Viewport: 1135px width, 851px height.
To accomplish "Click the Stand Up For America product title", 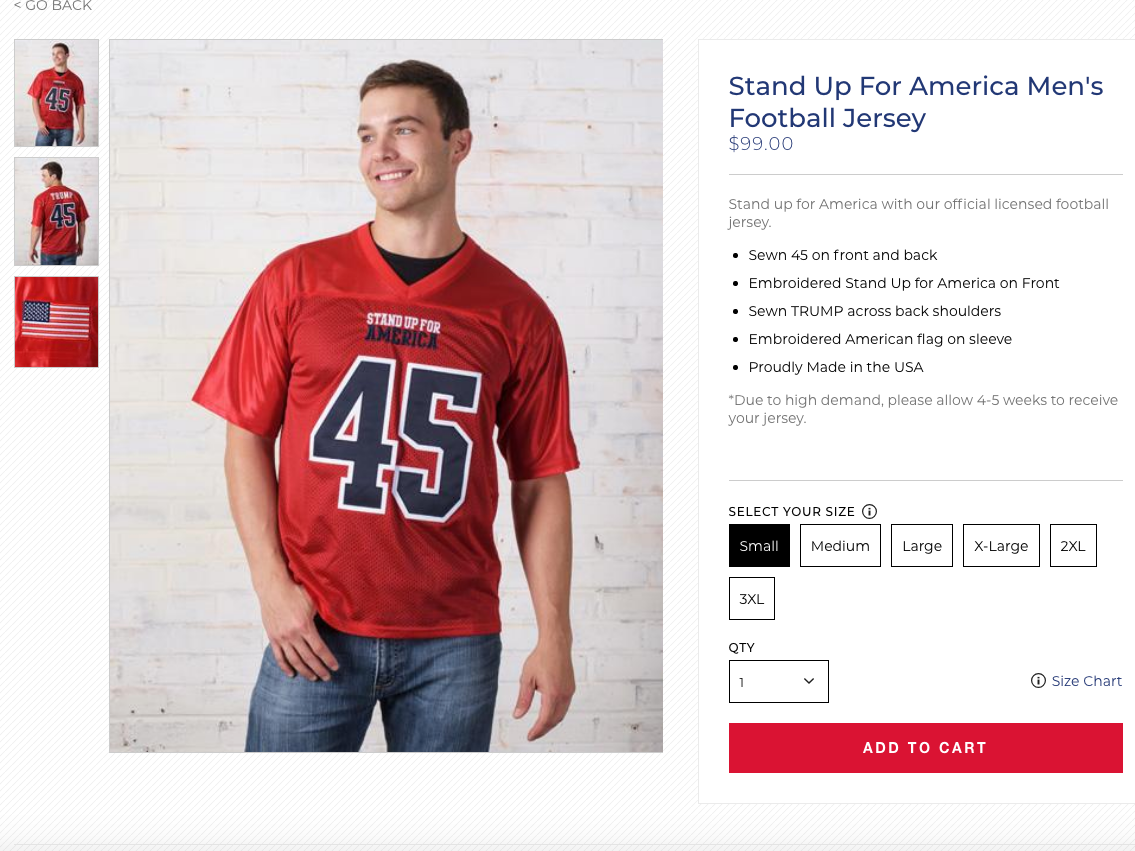I will (x=916, y=102).
